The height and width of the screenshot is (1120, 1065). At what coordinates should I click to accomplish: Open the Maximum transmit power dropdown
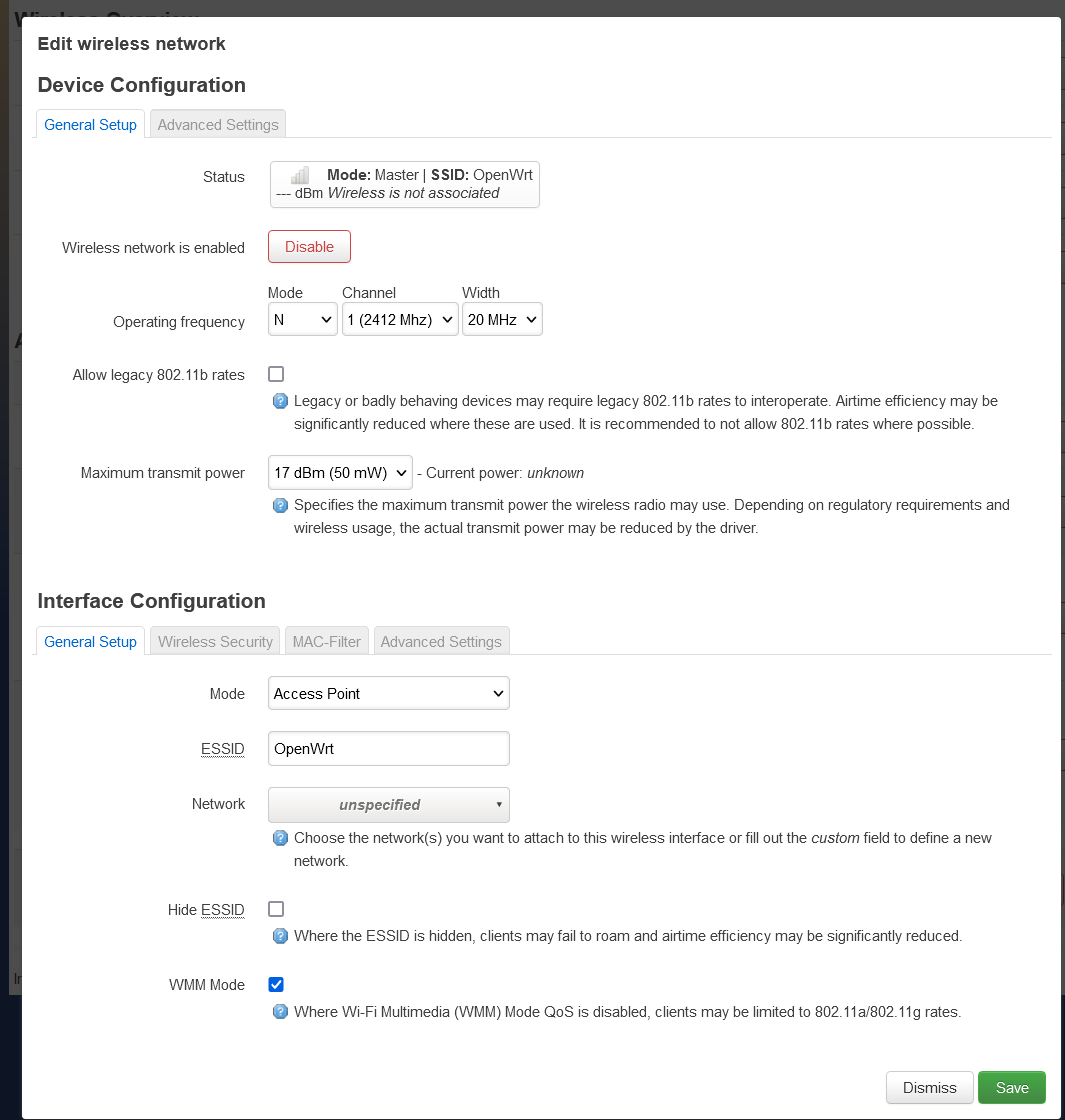tap(340, 473)
